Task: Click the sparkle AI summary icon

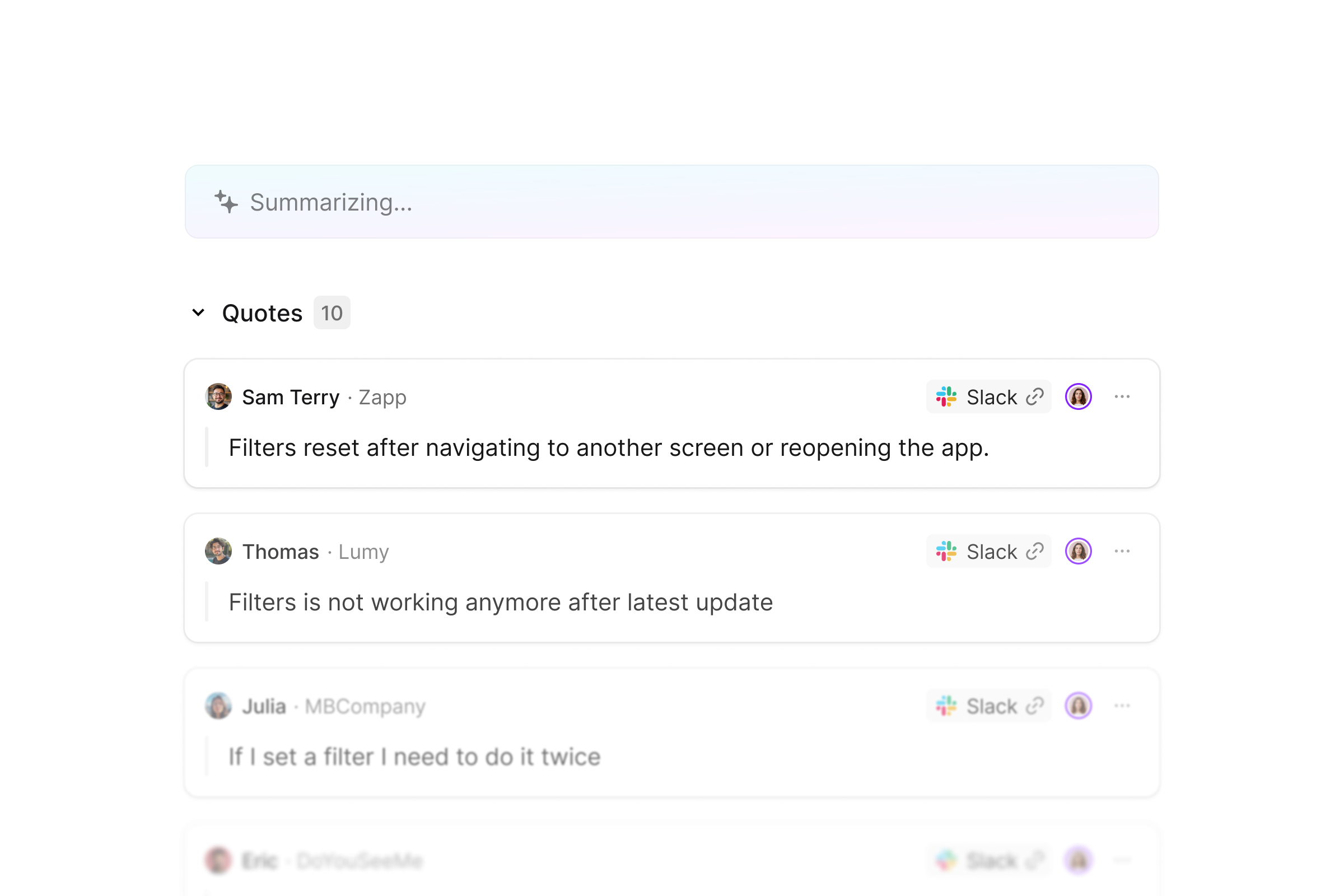Action: (x=226, y=202)
